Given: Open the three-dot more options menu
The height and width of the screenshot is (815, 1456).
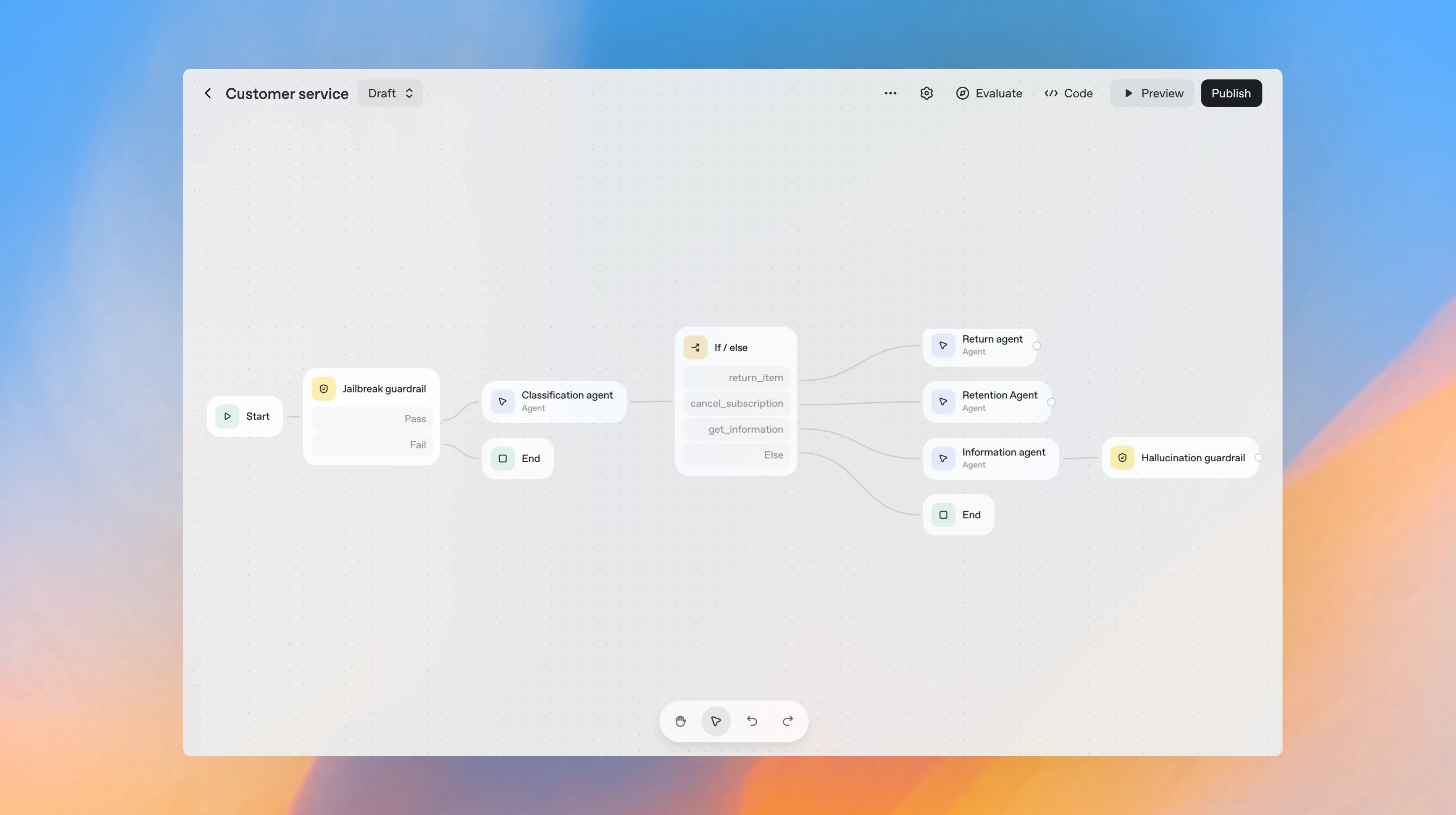Looking at the screenshot, I should 890,93.
